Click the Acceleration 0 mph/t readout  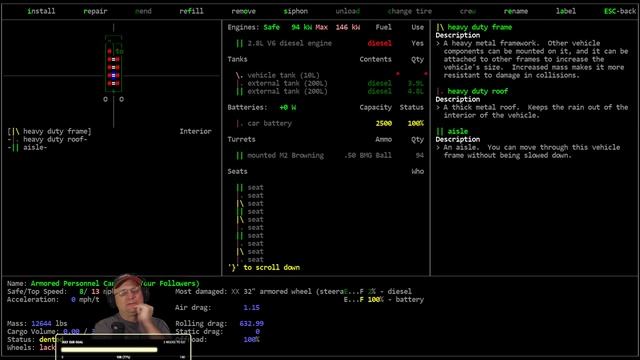click(53, 300)
